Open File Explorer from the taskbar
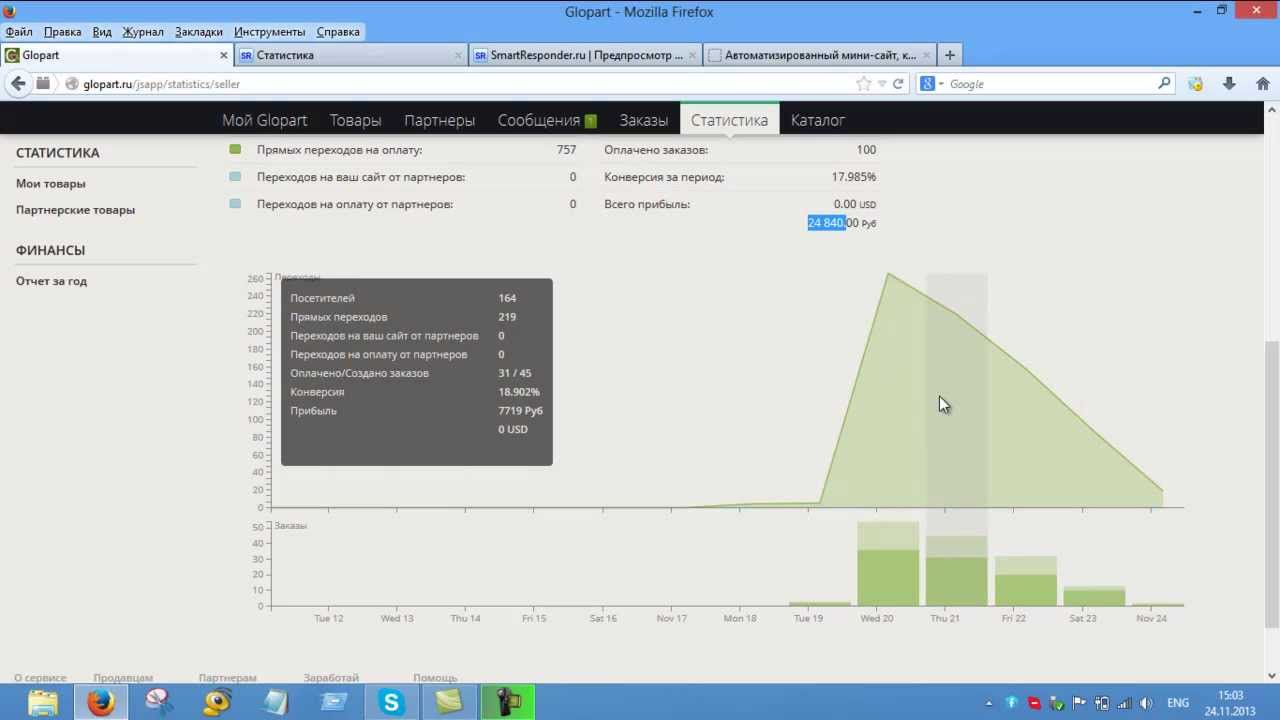 point(43,703)
